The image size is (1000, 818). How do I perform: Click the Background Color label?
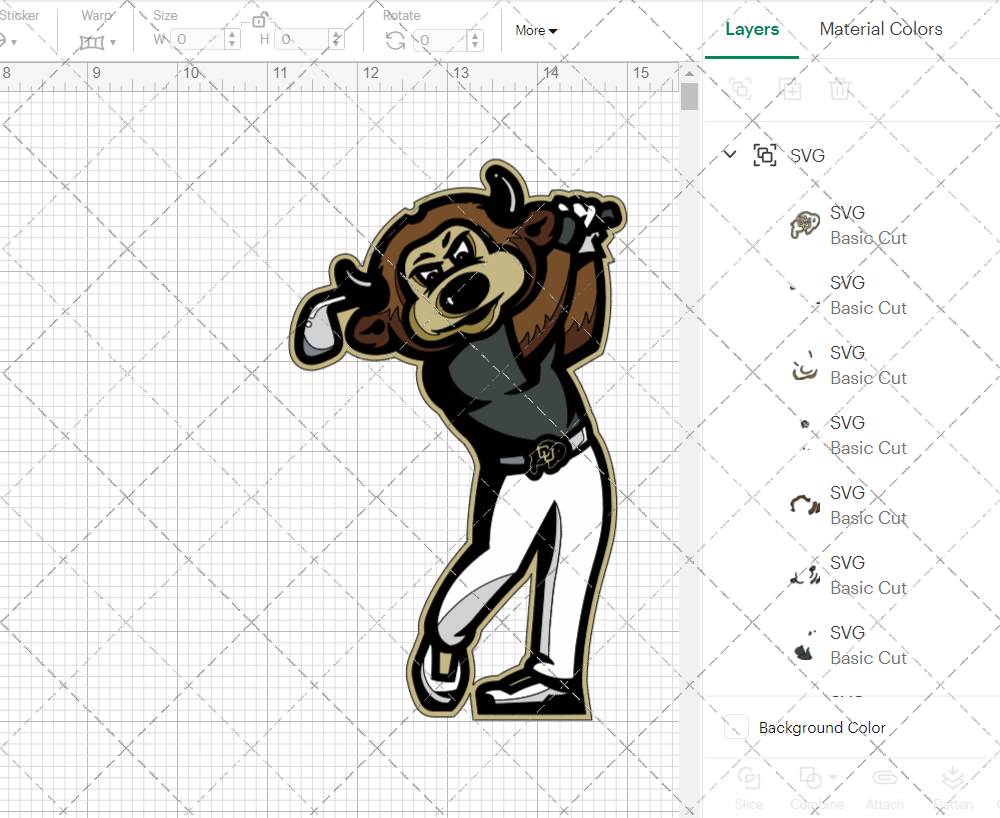[822, 727]
